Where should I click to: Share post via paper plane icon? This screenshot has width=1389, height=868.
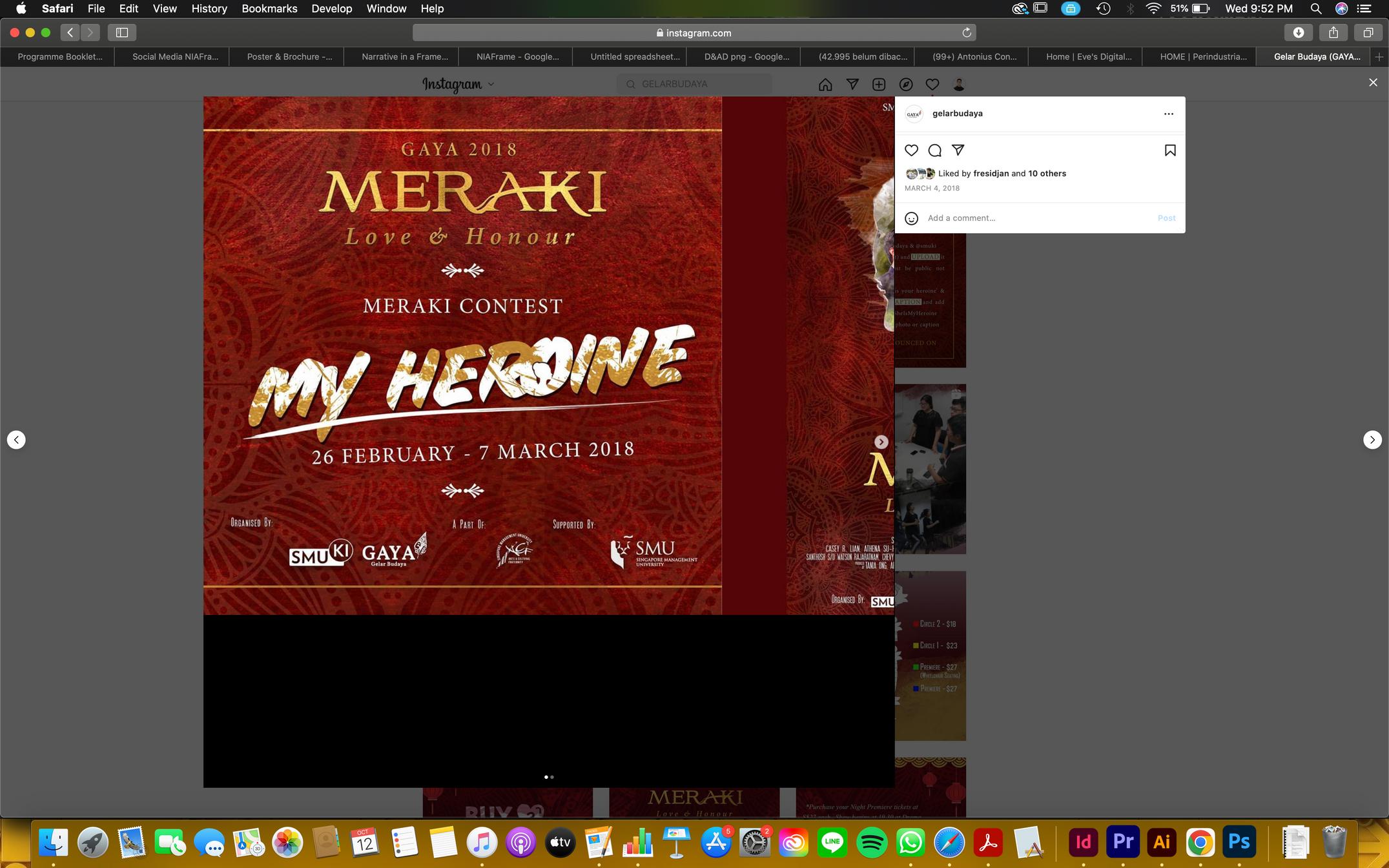coord(958,150)
